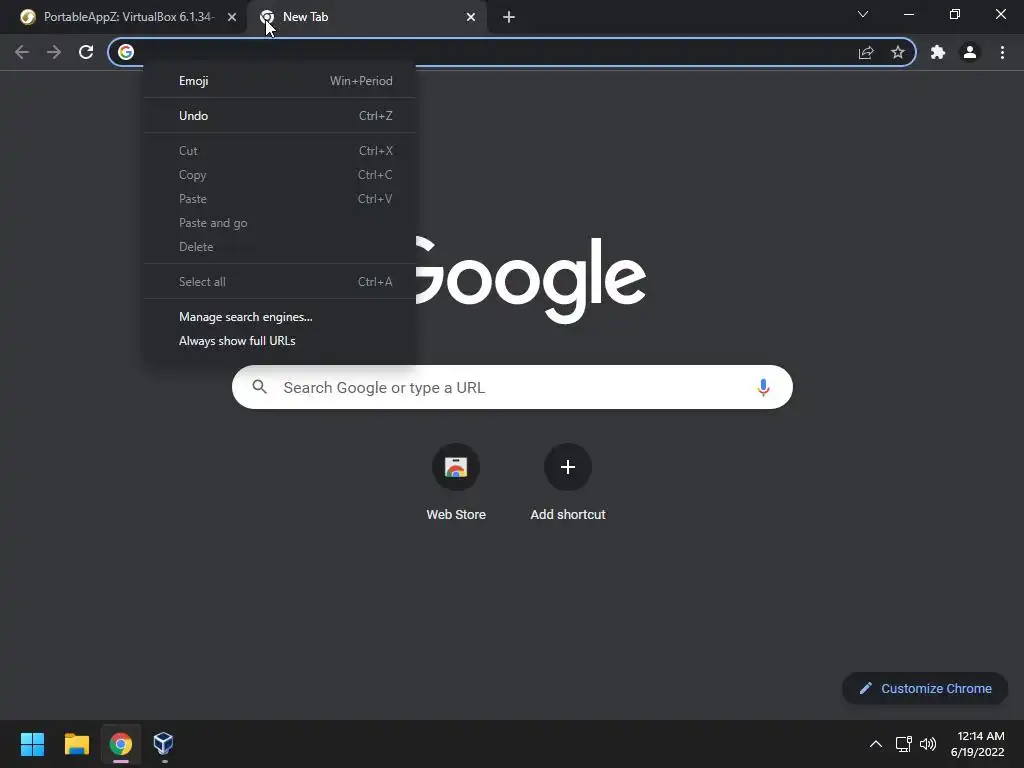Choose Copy in context menu
Viewport: 1024px width, 768px height.
point(280,175)
